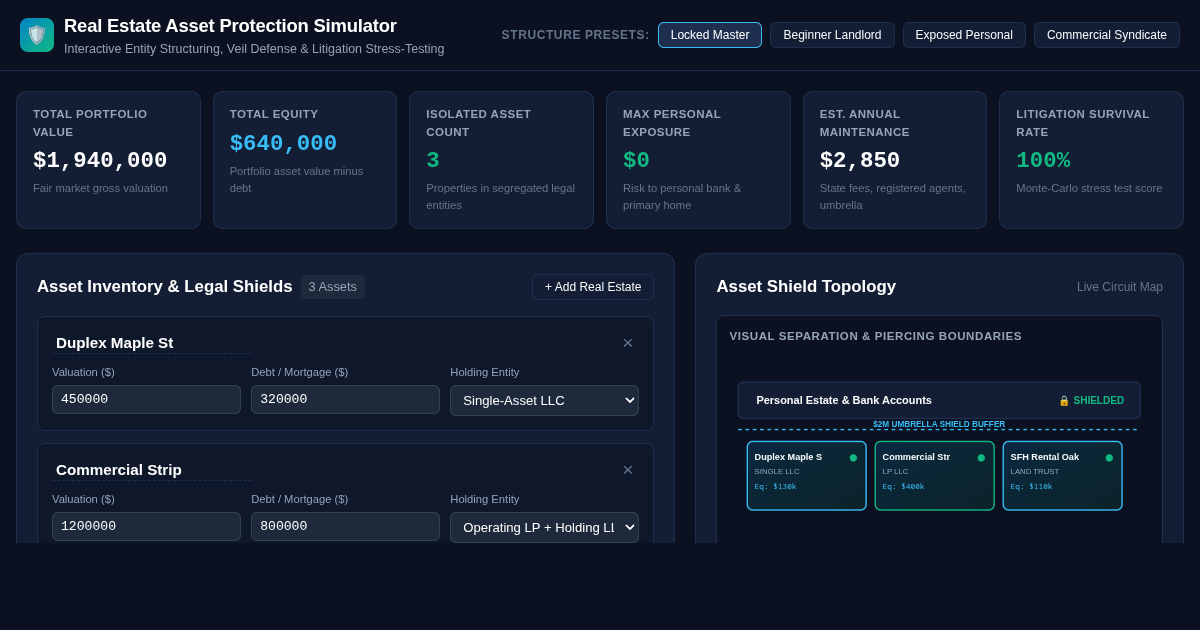Image resolution: width=1200 pixels, height=630 pixels.
Task: Click the Est. Annual Maintenance $2,850 value
Action: (x=860, y=161)
